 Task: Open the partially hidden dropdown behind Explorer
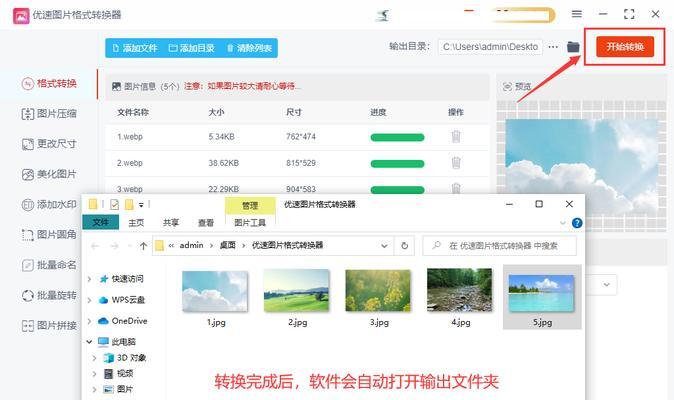606,285
